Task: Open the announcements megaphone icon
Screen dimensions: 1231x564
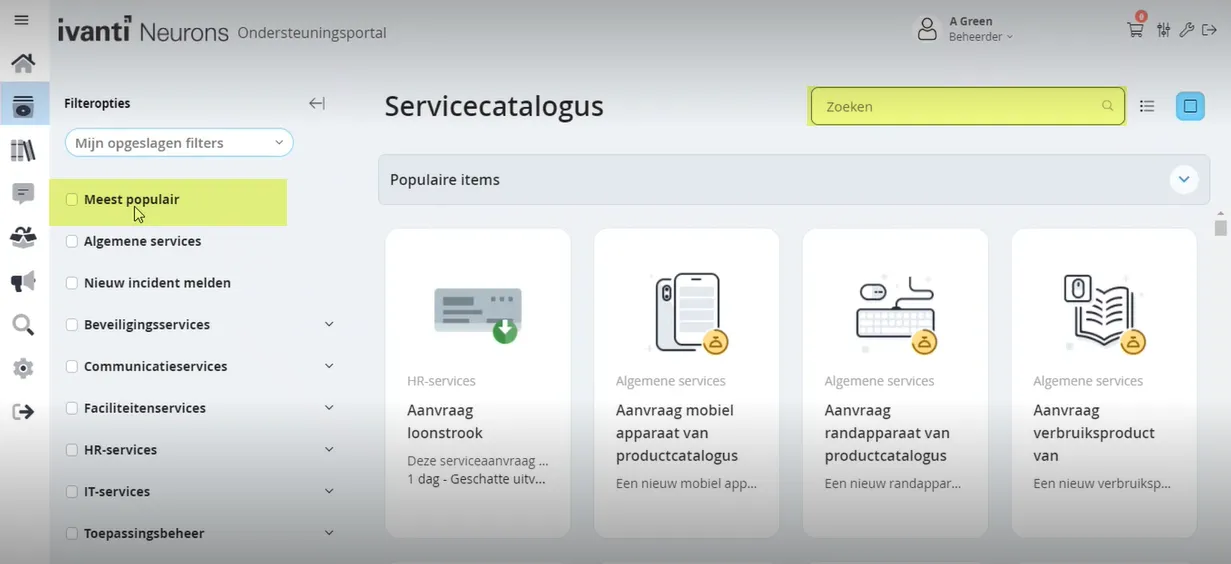Action: (x=23, y=282)
